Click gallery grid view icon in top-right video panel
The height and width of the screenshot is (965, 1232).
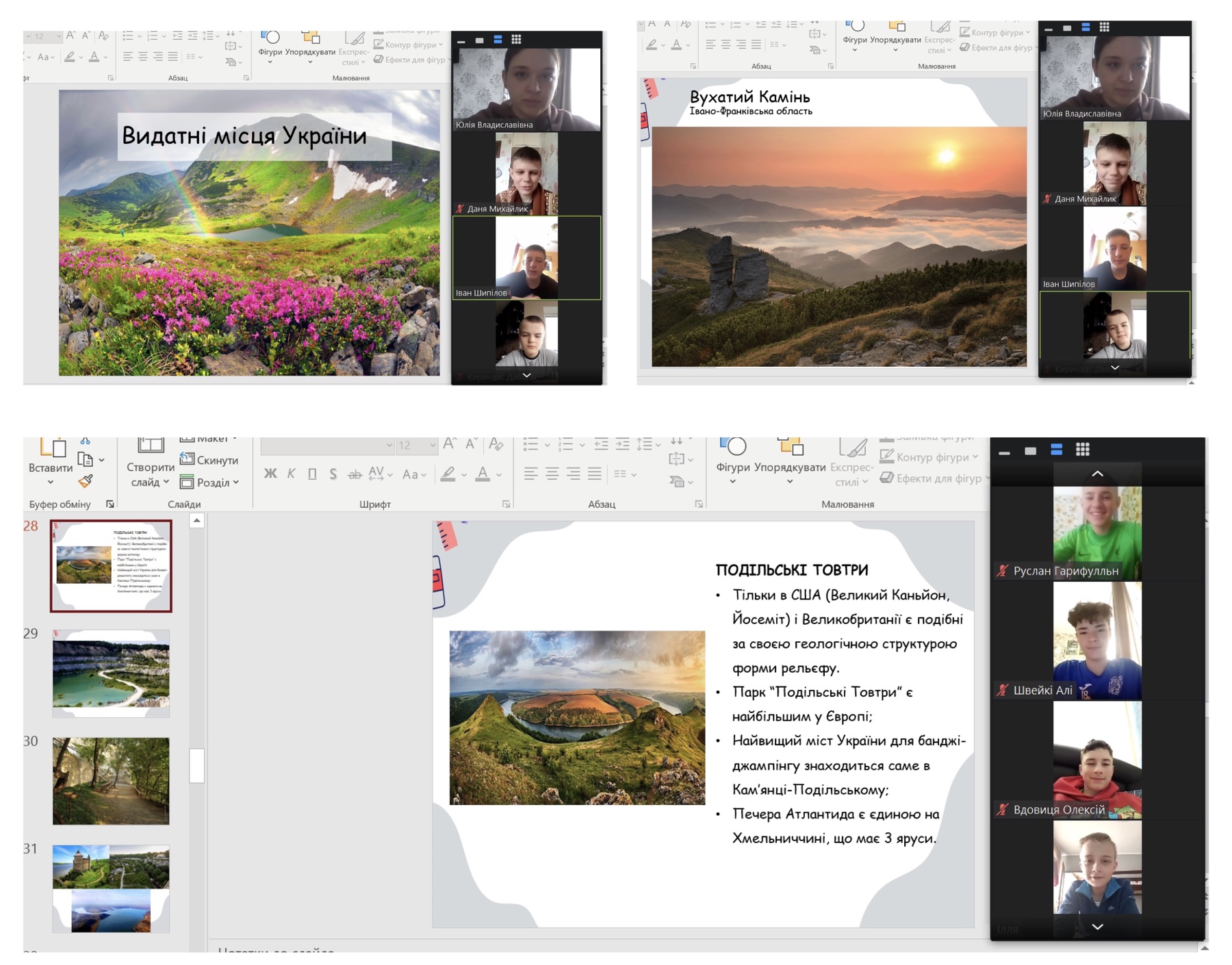(1104, 27)
